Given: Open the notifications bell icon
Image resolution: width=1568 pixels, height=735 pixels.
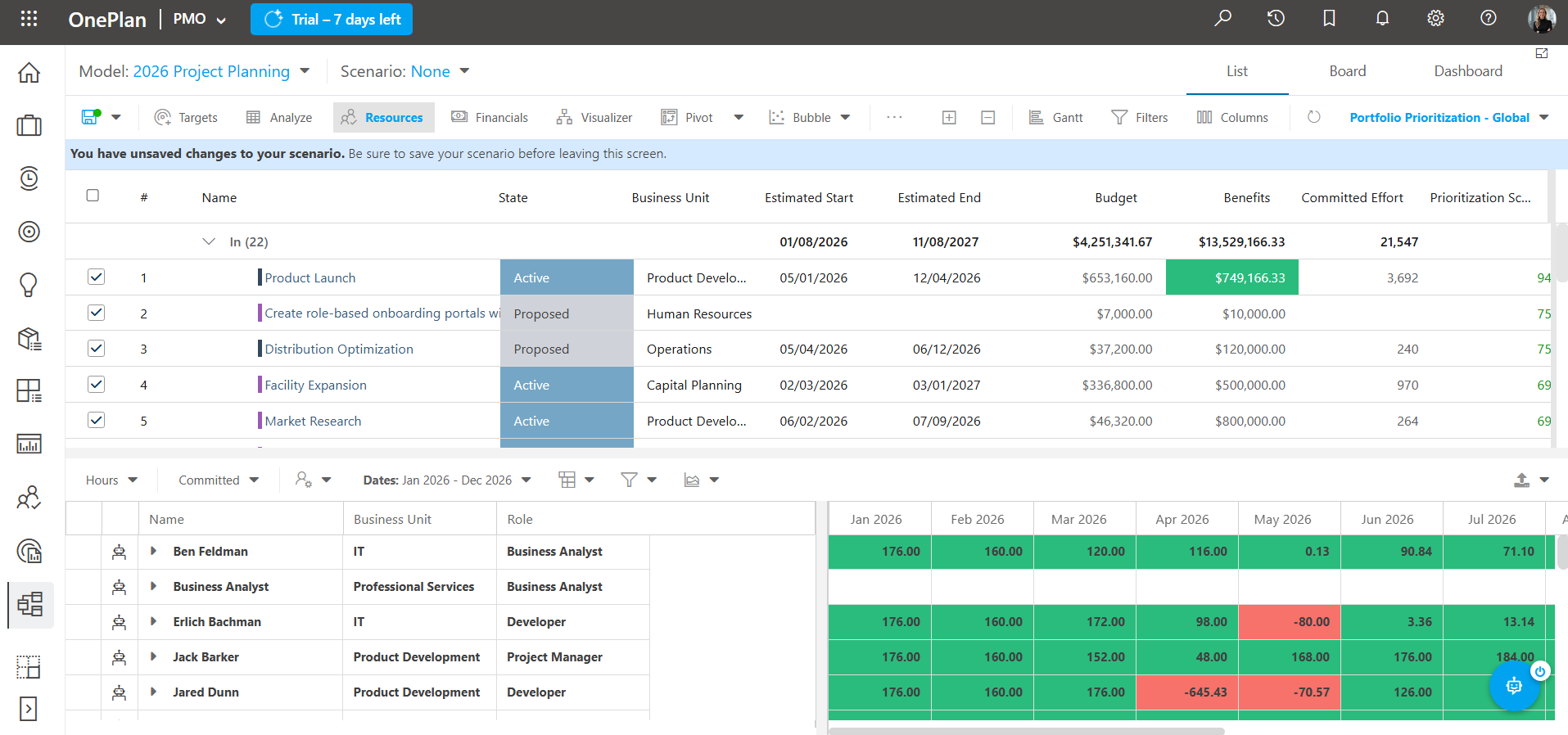Looking at the screenshot, I should pyautogui.click(x=1382, y=18).
